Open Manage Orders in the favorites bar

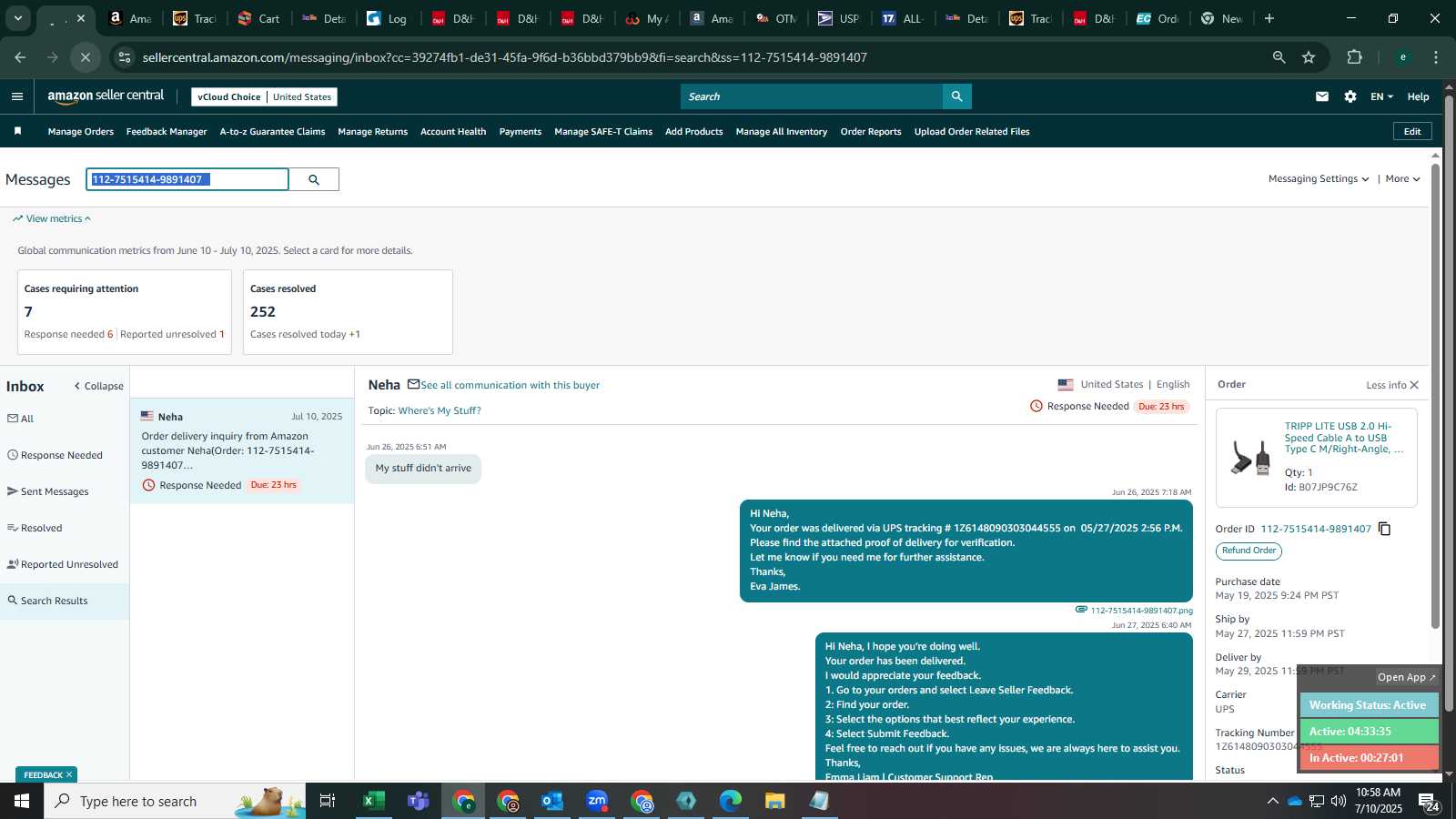[81, 131]
